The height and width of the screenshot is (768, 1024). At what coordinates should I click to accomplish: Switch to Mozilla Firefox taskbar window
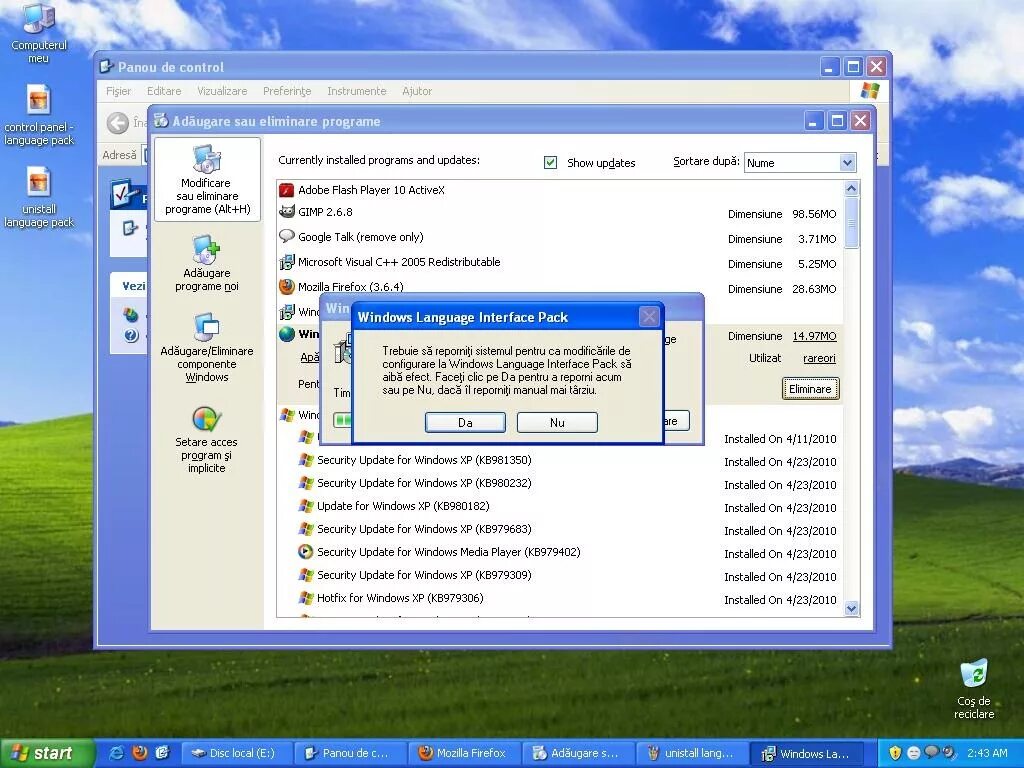[x=465, y=753]
